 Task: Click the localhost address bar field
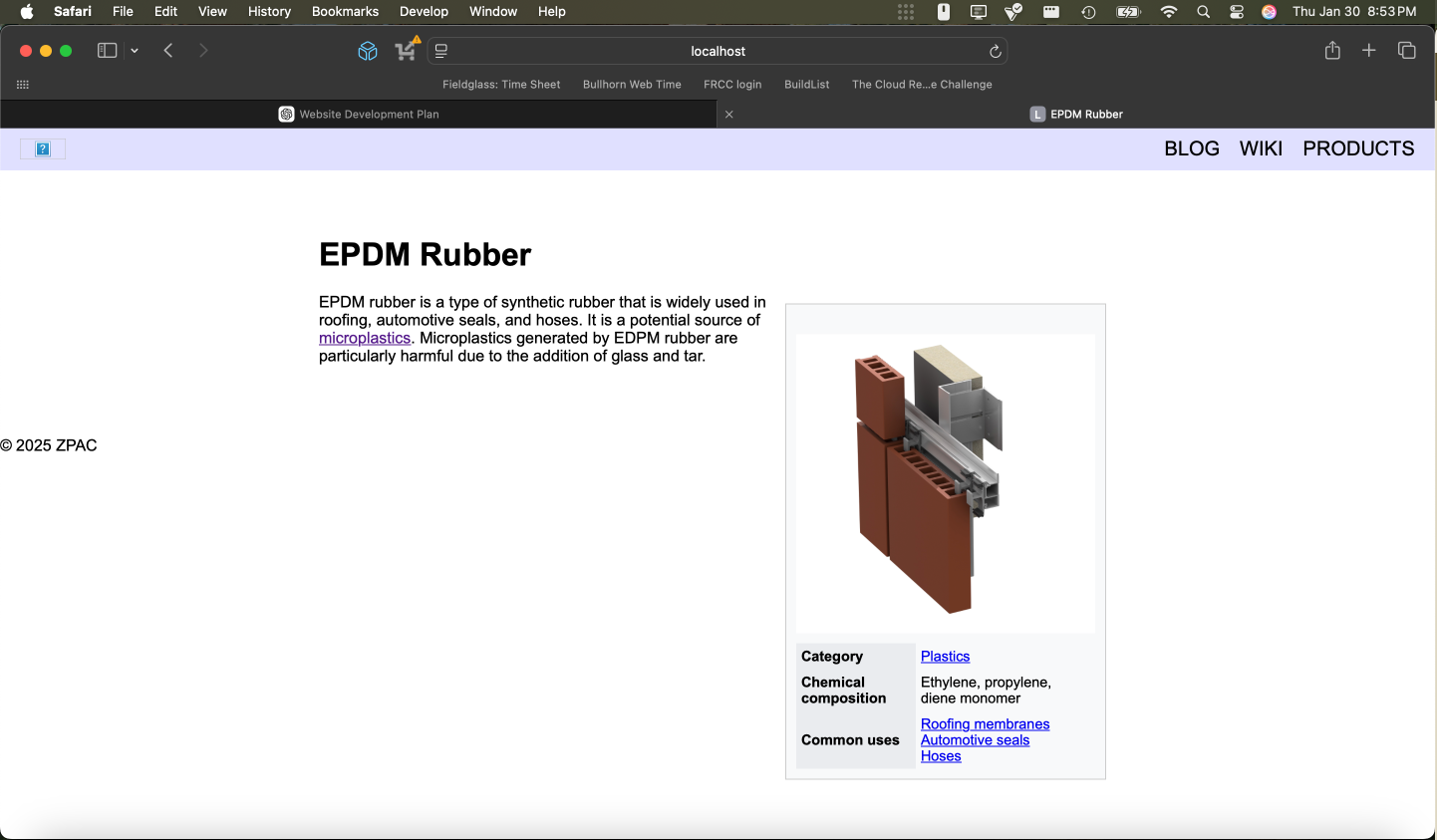click(x=718, y=50)
